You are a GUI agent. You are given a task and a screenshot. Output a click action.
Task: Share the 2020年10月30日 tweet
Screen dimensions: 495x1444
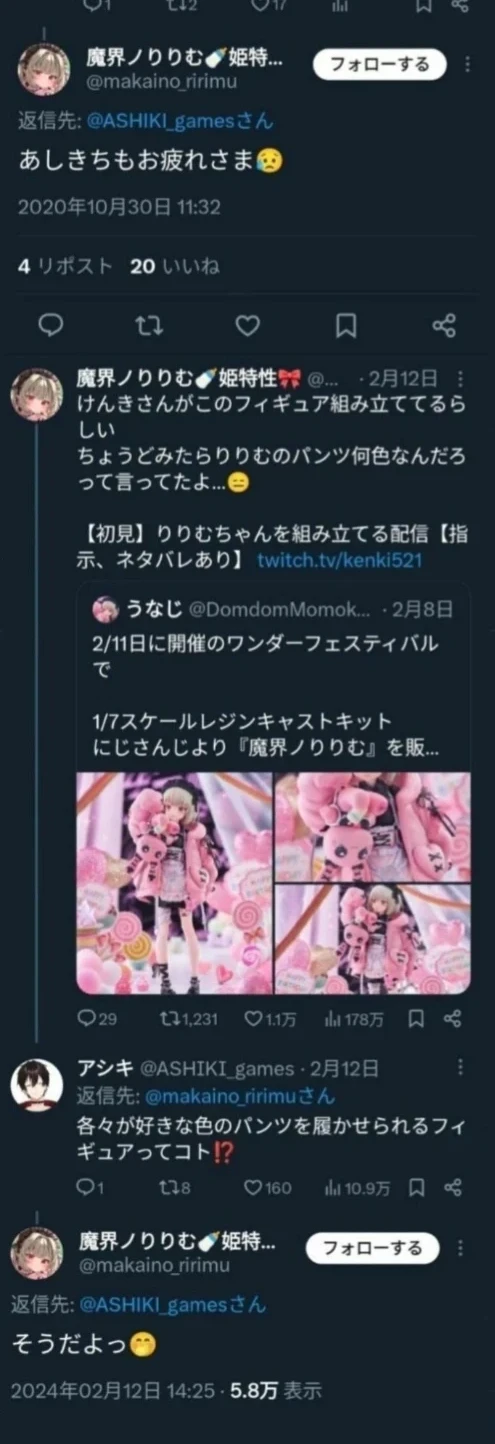[x=444, y=325]
